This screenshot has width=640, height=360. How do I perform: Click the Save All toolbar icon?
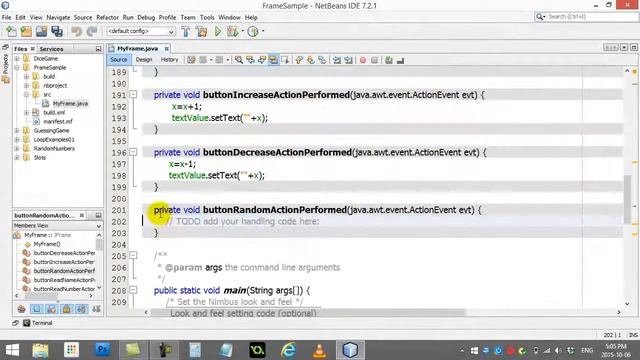(x=57, y=31)
